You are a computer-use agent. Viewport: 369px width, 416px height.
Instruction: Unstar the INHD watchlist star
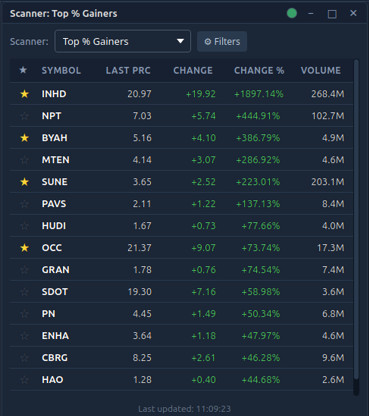pos(24,94)
